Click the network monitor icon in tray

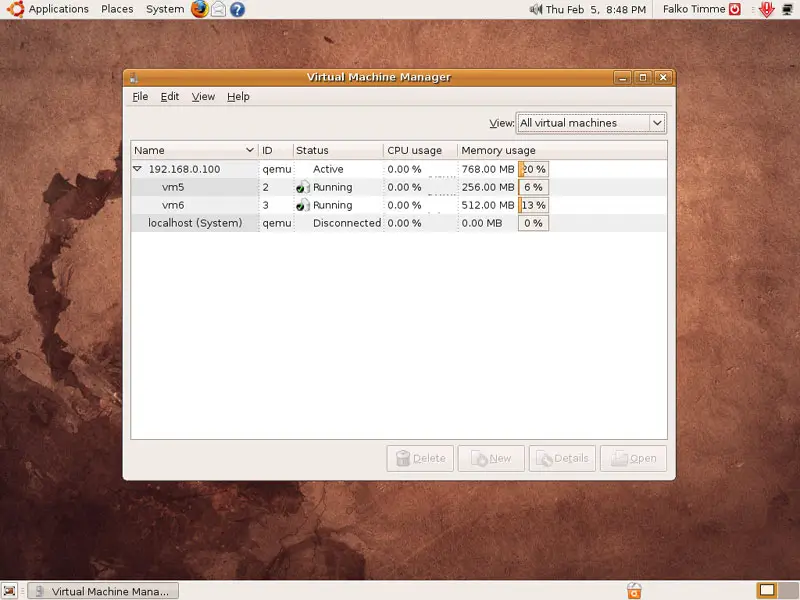[x=787, y=9]
